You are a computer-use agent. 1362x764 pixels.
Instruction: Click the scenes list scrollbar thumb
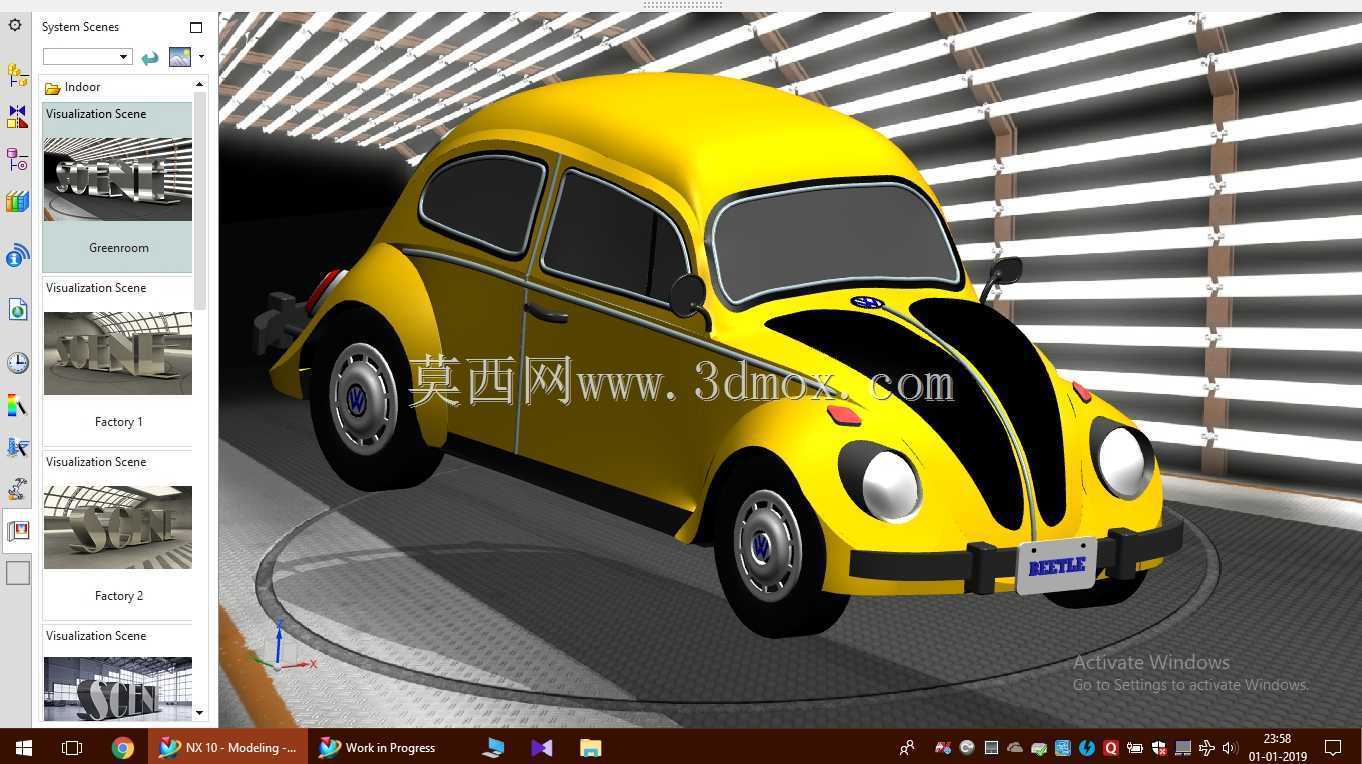200,200
